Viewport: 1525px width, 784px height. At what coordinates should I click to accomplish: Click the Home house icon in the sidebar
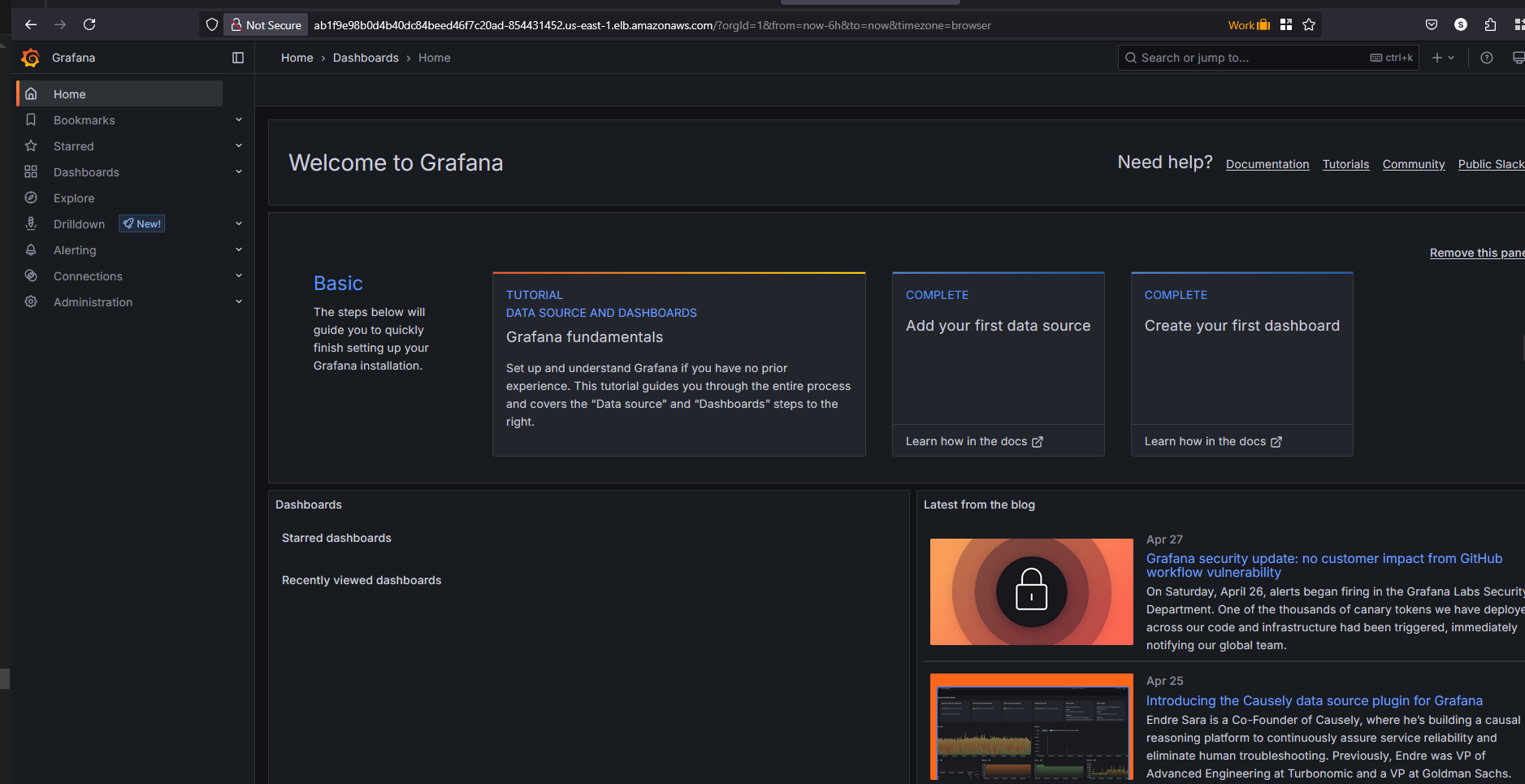pos(31,93)
